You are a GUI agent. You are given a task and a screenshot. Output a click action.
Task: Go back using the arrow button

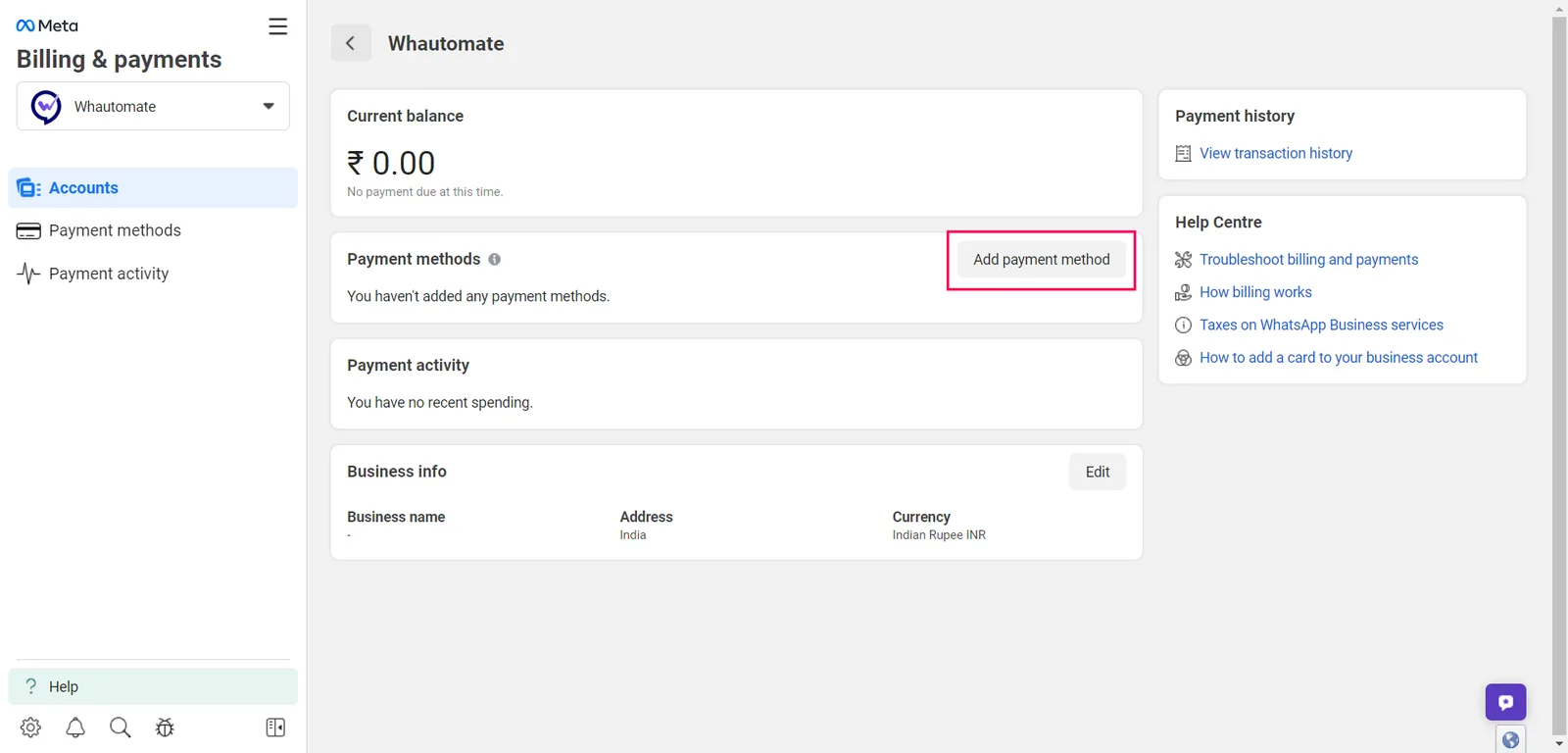pyautogui.click(x=351, y=43)
